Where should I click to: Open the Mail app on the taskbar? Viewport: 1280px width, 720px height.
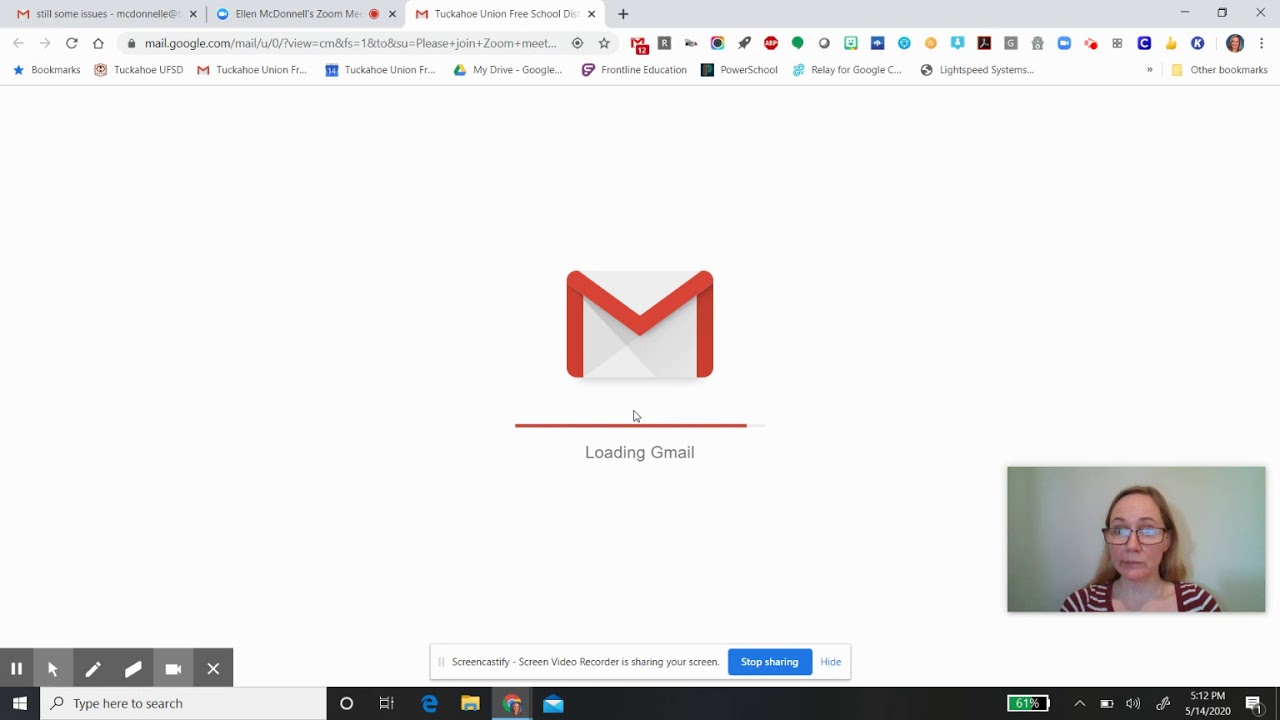pos(553,703)
